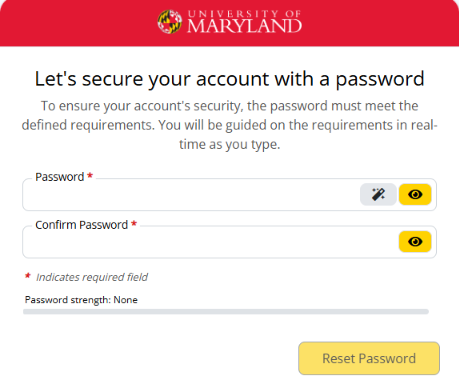Select the Password field label
This screenshot has height=381, width=459.
tap(60, 177)
